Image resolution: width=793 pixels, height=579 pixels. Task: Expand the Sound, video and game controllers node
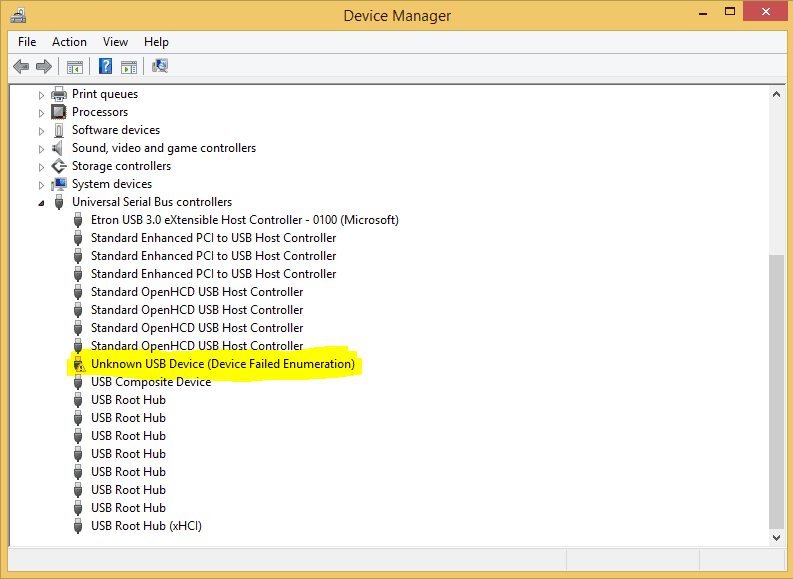pos(41,149)
